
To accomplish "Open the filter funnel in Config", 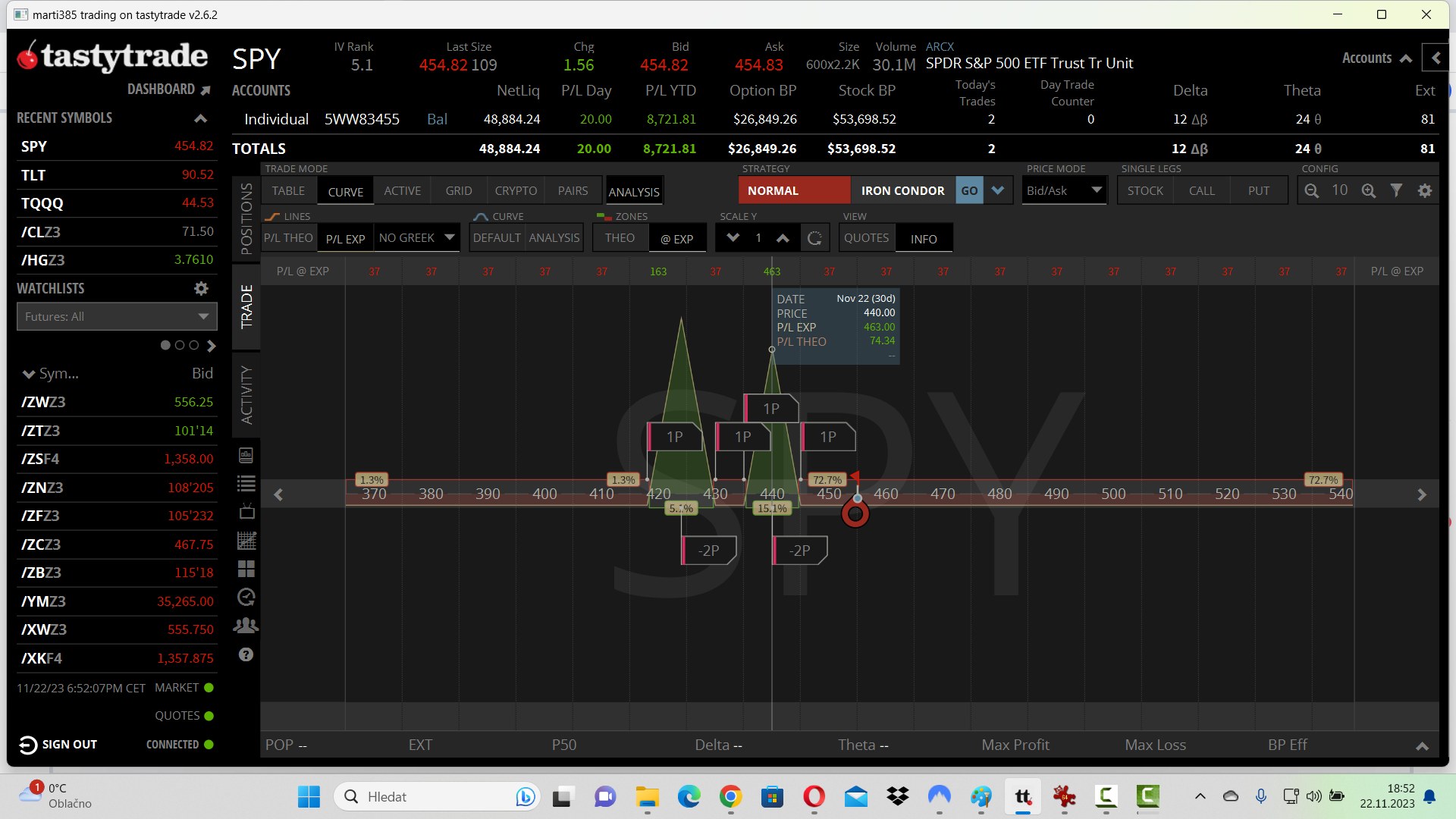I will pyautogui.click(x=1396, y=191).
